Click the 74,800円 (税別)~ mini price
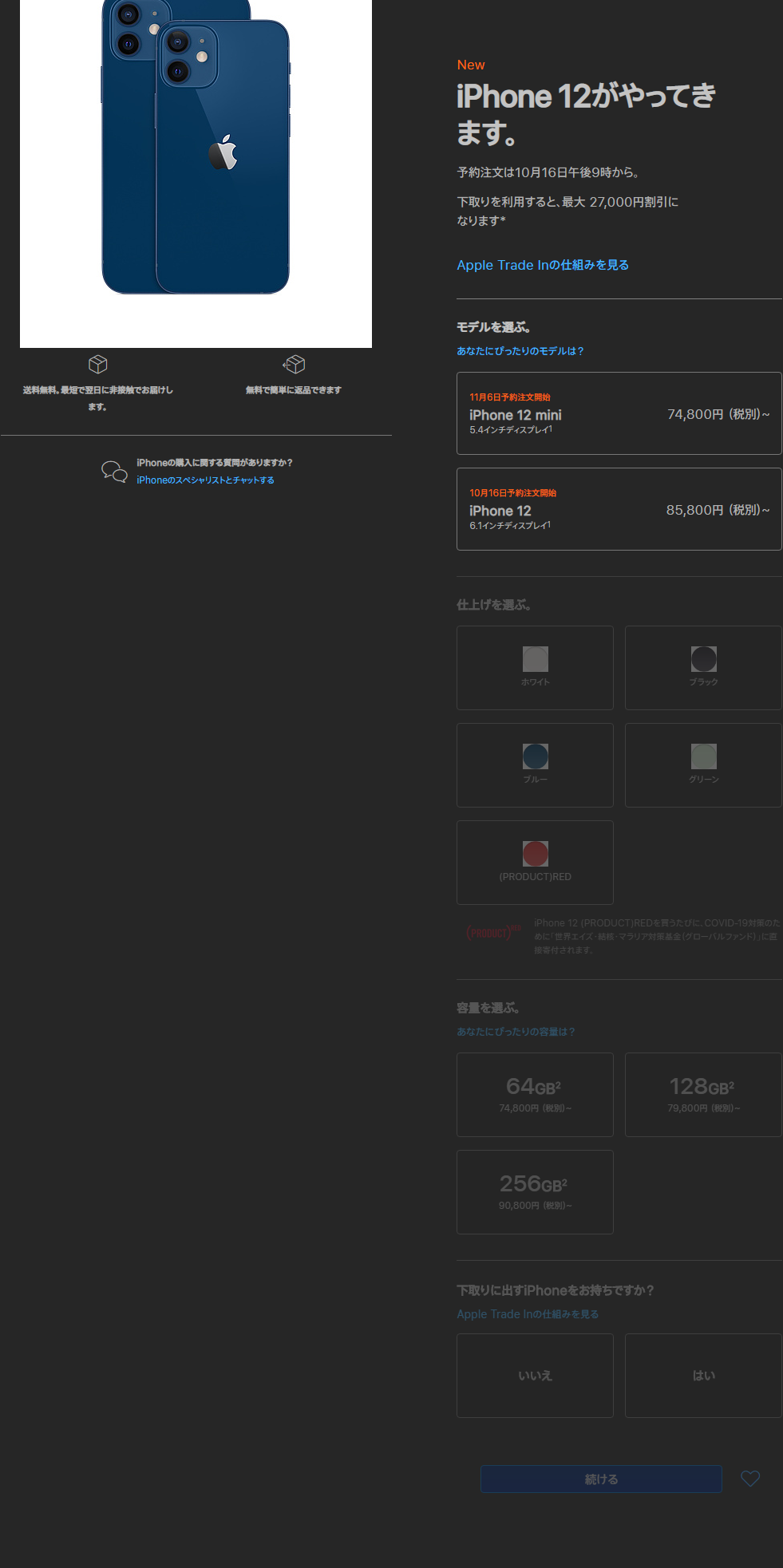The height and width of the screenshot is (1568, 783). pyautogui.click(x=718, y=414)
